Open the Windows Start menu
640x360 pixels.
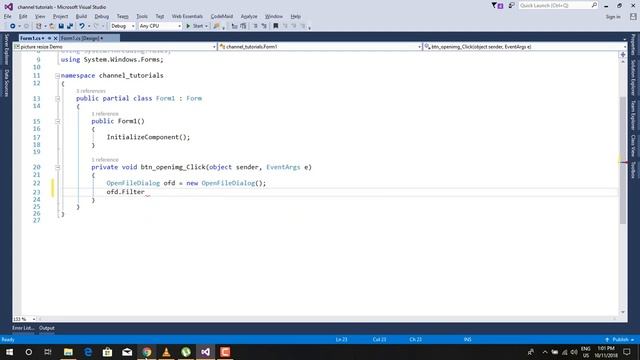point(9,352)
